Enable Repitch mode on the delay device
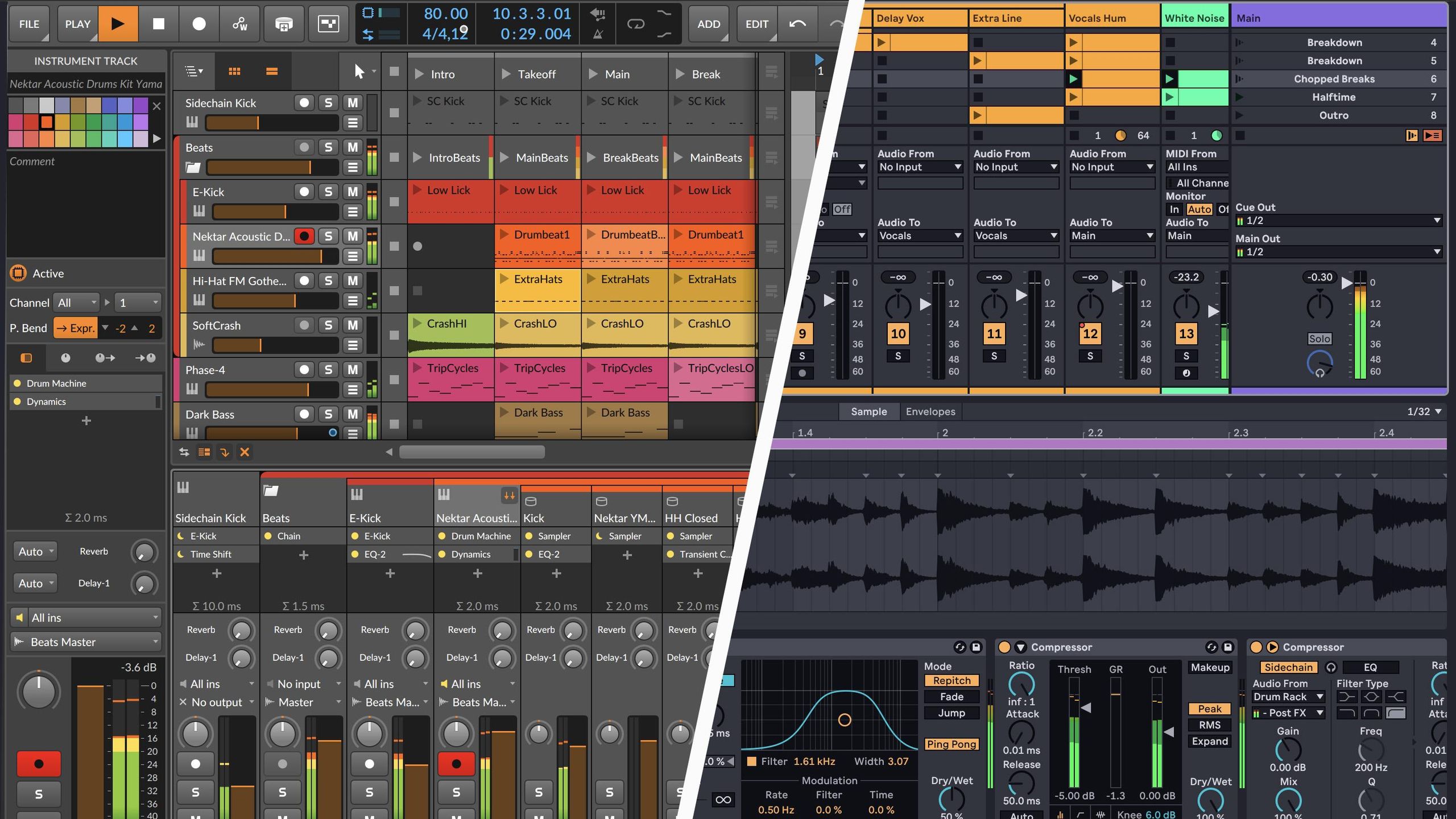The height and width of the screenshot is (819, 1456). tap(952, 680)
